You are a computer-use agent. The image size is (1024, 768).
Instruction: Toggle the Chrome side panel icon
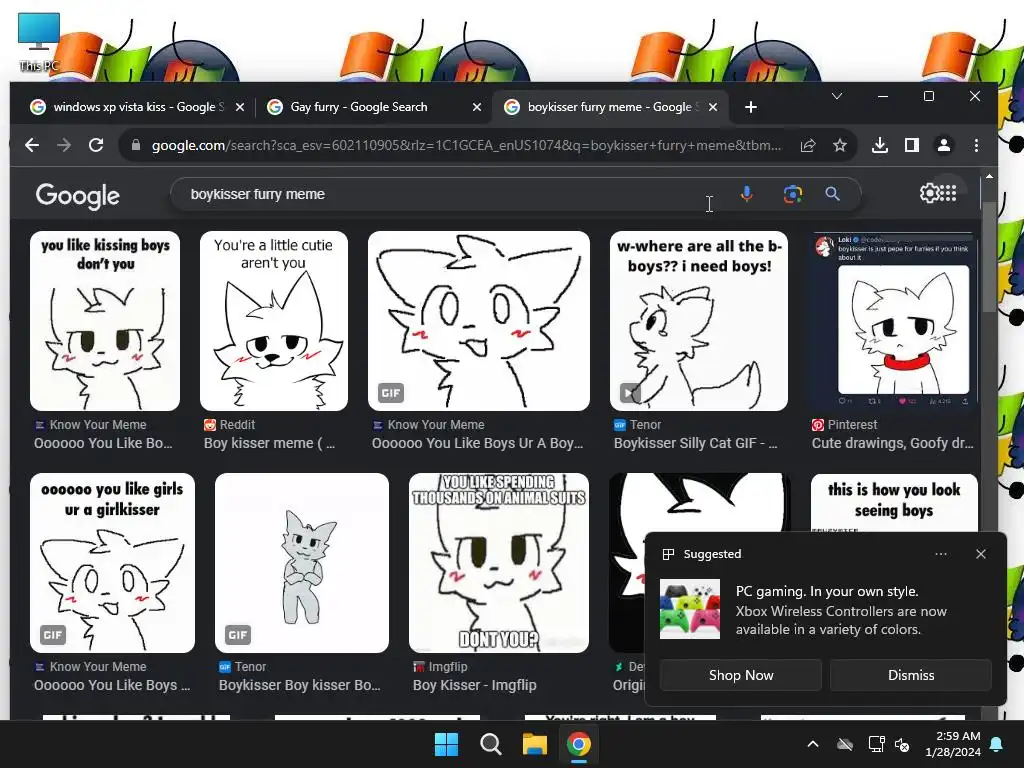click(912, 145)
